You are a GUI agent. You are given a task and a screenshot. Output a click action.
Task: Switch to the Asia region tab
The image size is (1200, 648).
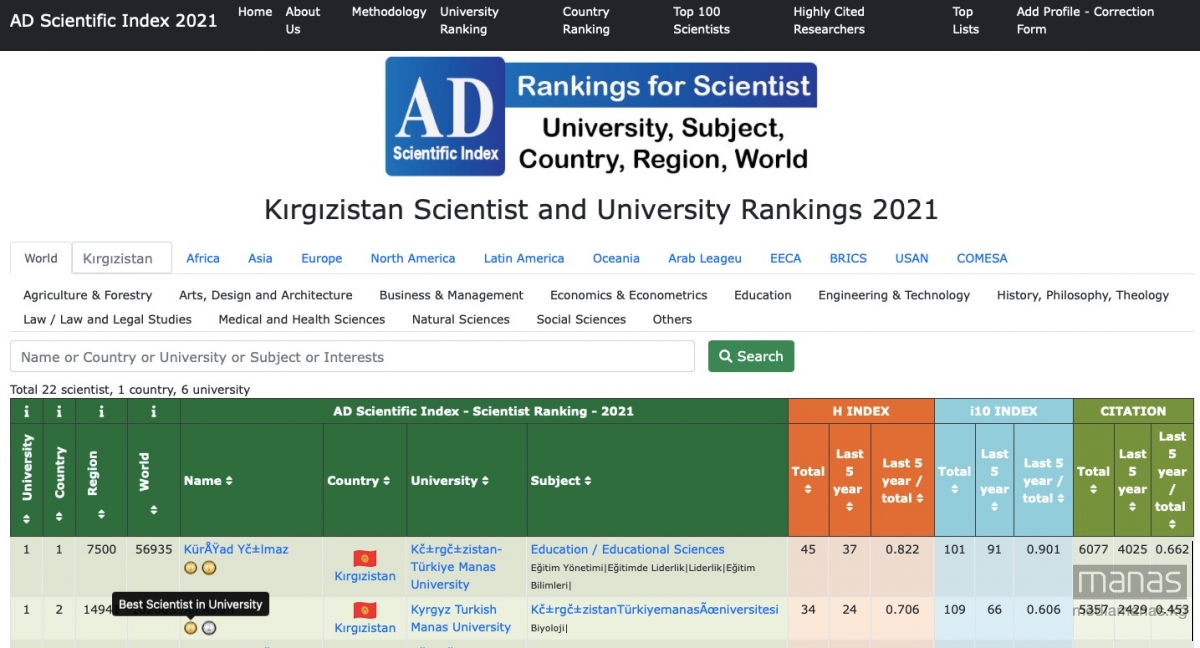(260, 258)
